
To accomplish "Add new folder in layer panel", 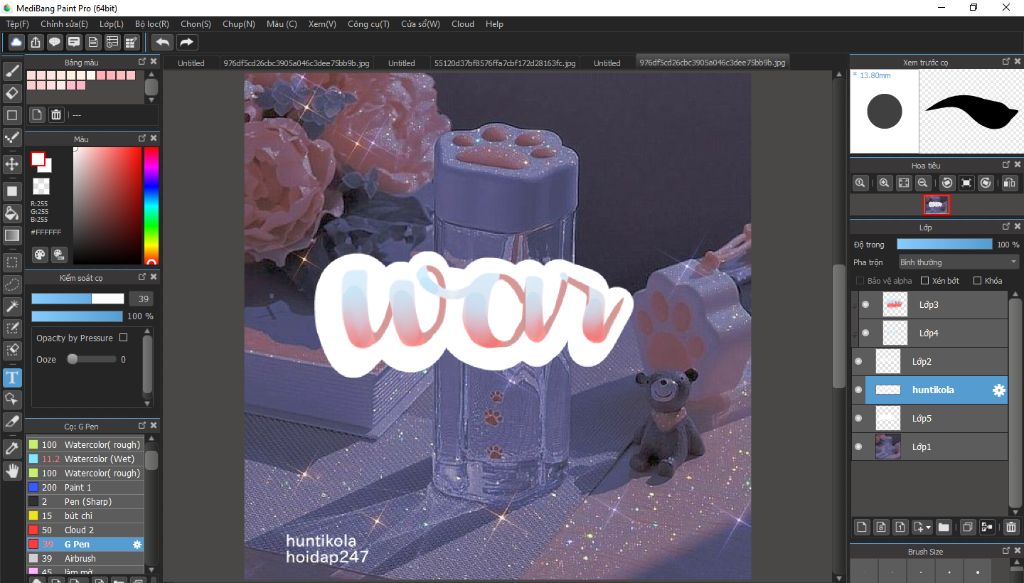I will (x=944, y=527).
